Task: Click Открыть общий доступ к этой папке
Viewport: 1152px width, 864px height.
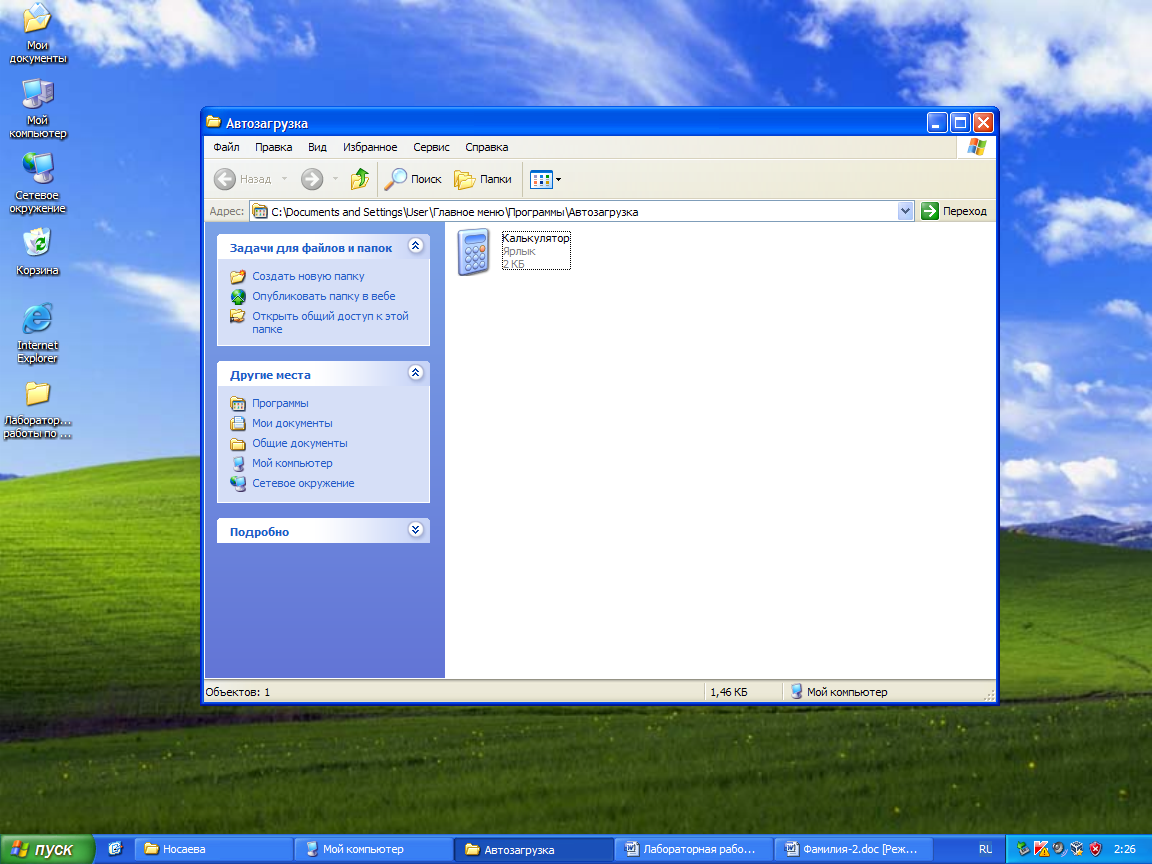Action: (330, 323)
